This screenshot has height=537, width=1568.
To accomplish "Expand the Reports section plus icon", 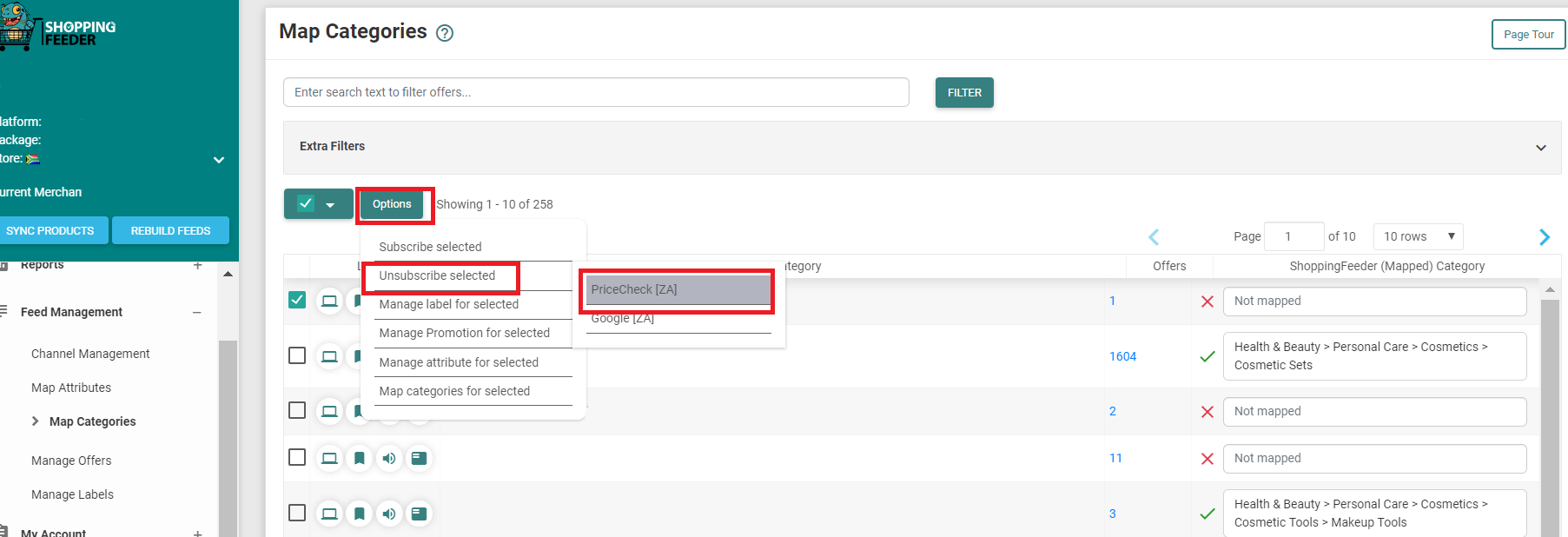I will [x=197, y=265].
